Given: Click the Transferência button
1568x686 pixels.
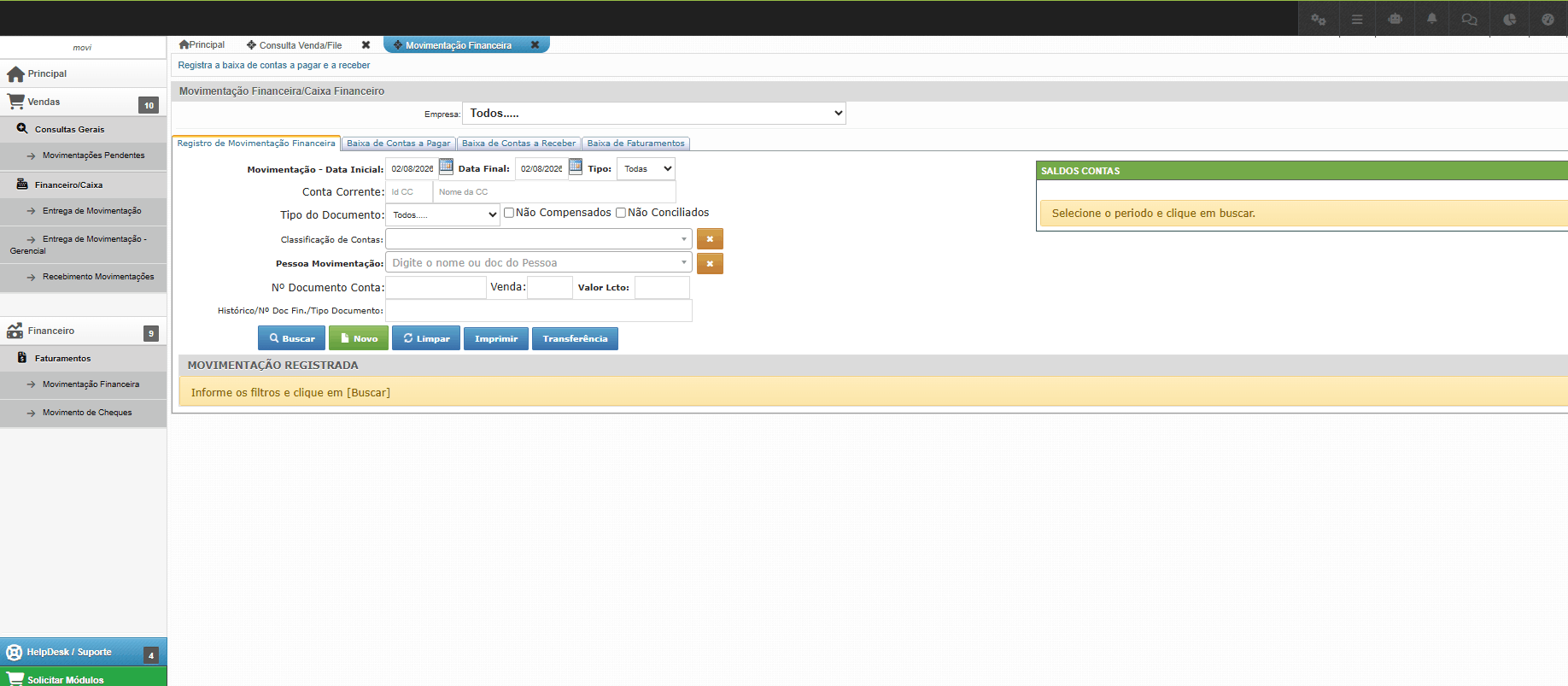Looking at the screenshot, I should coord(575,338).
